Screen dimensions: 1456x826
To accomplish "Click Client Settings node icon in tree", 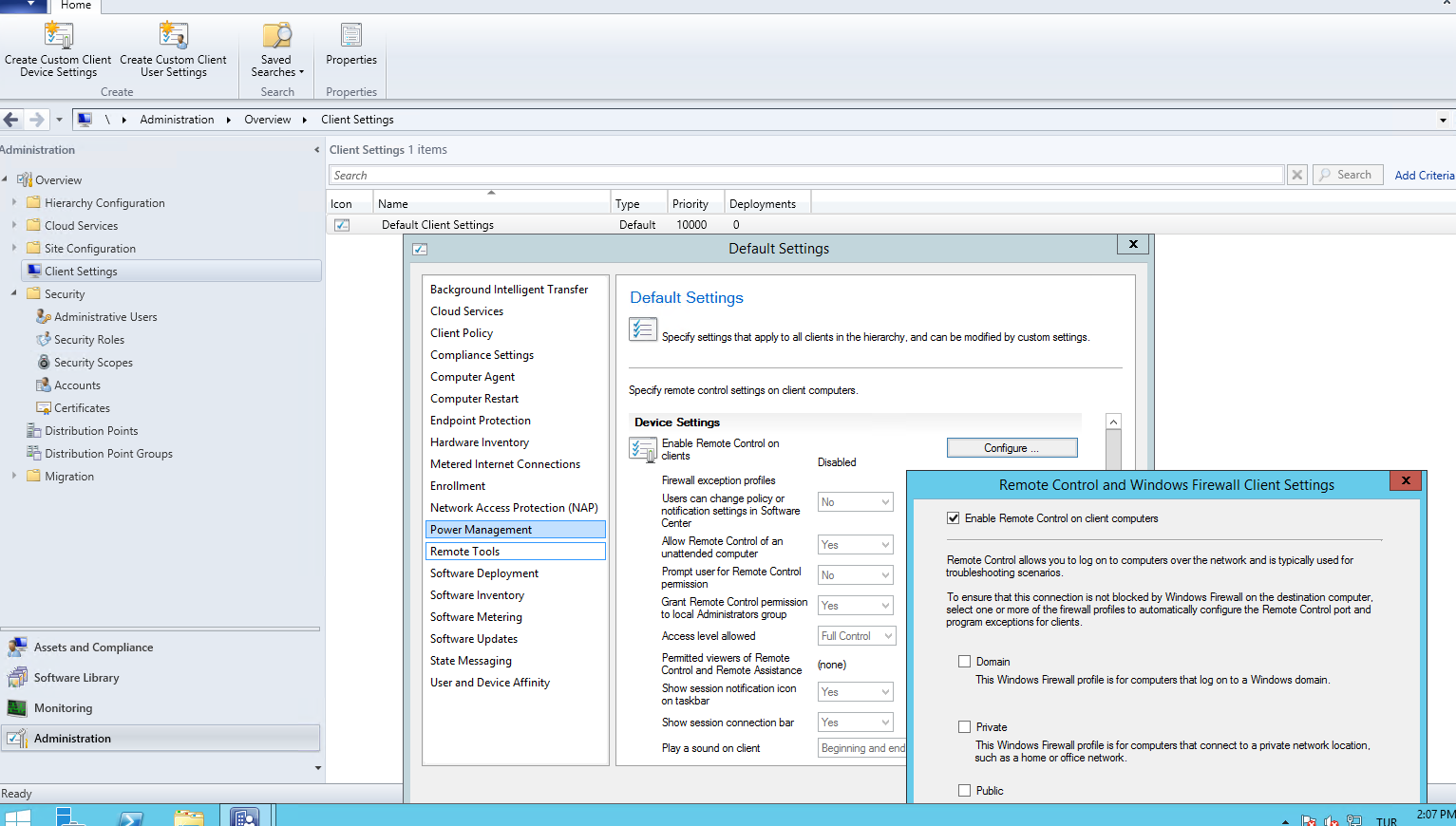I will click(x=34, y=271).
